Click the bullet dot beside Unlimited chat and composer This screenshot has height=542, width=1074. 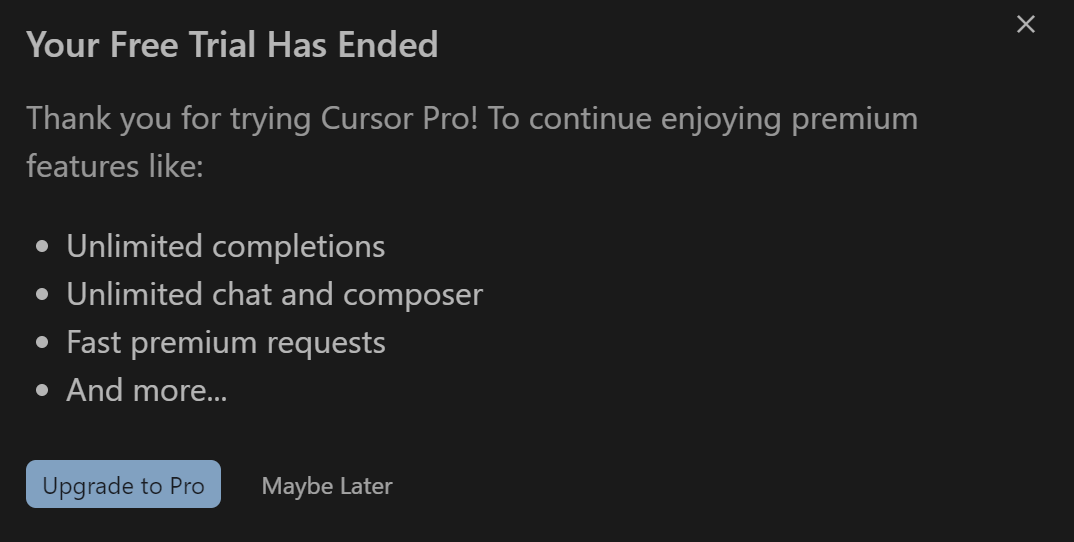click(42, 295)
